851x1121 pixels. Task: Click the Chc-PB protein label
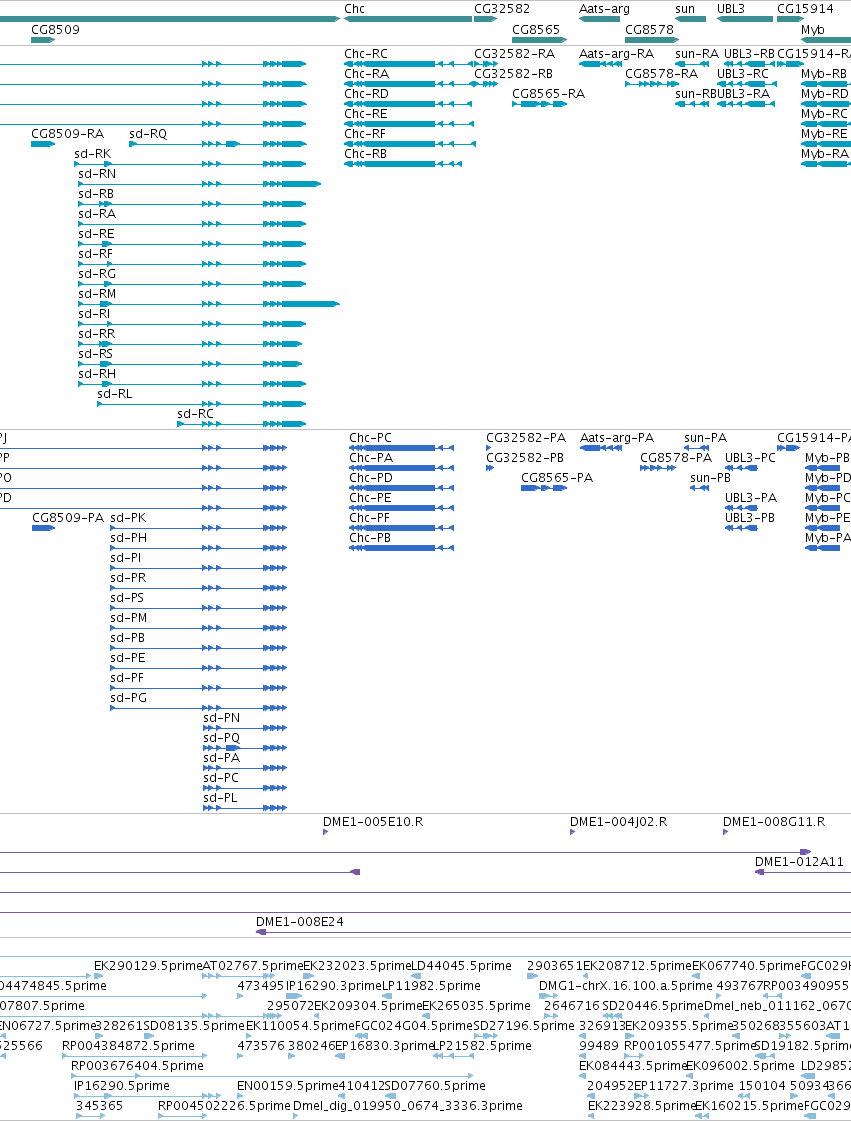tap(370, 538)
